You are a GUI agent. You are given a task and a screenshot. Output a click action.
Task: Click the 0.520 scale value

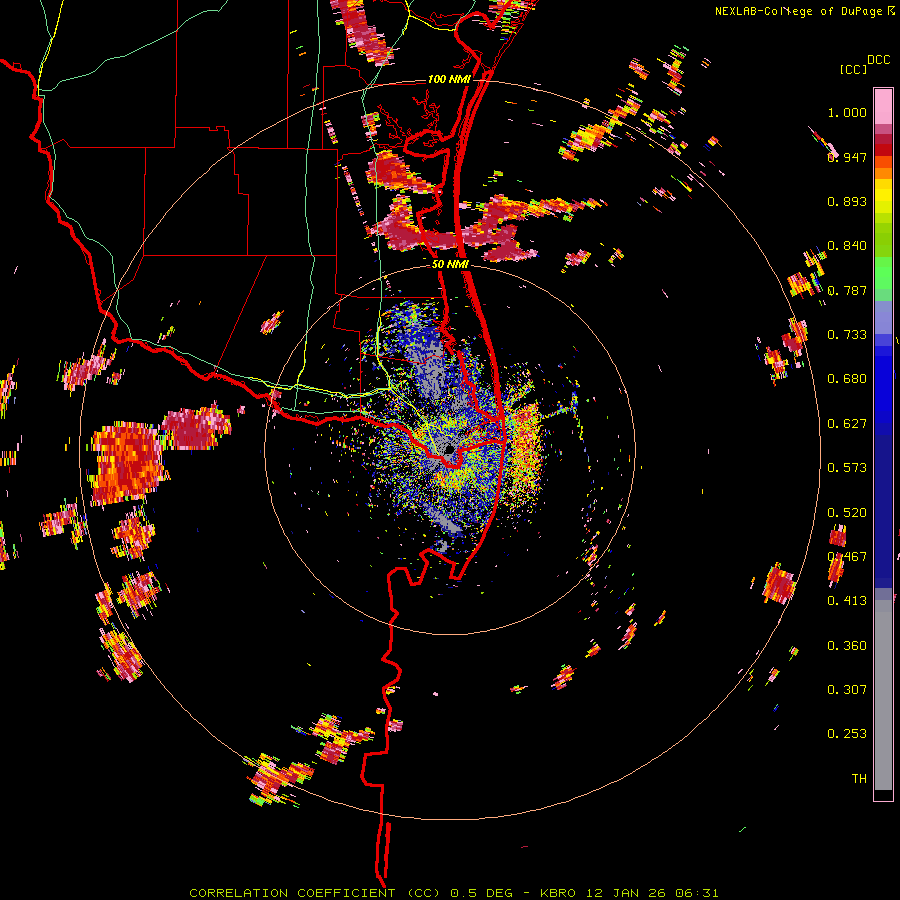click(x=847, y=513)
